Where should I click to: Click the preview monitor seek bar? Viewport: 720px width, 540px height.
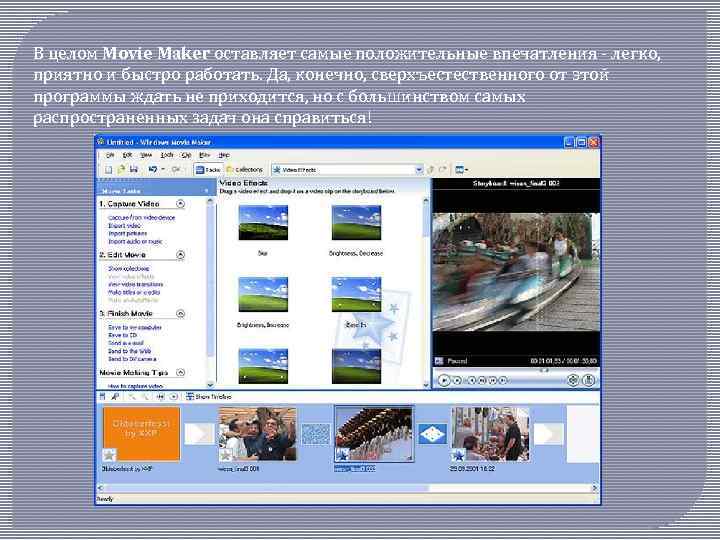pos(516,370)
